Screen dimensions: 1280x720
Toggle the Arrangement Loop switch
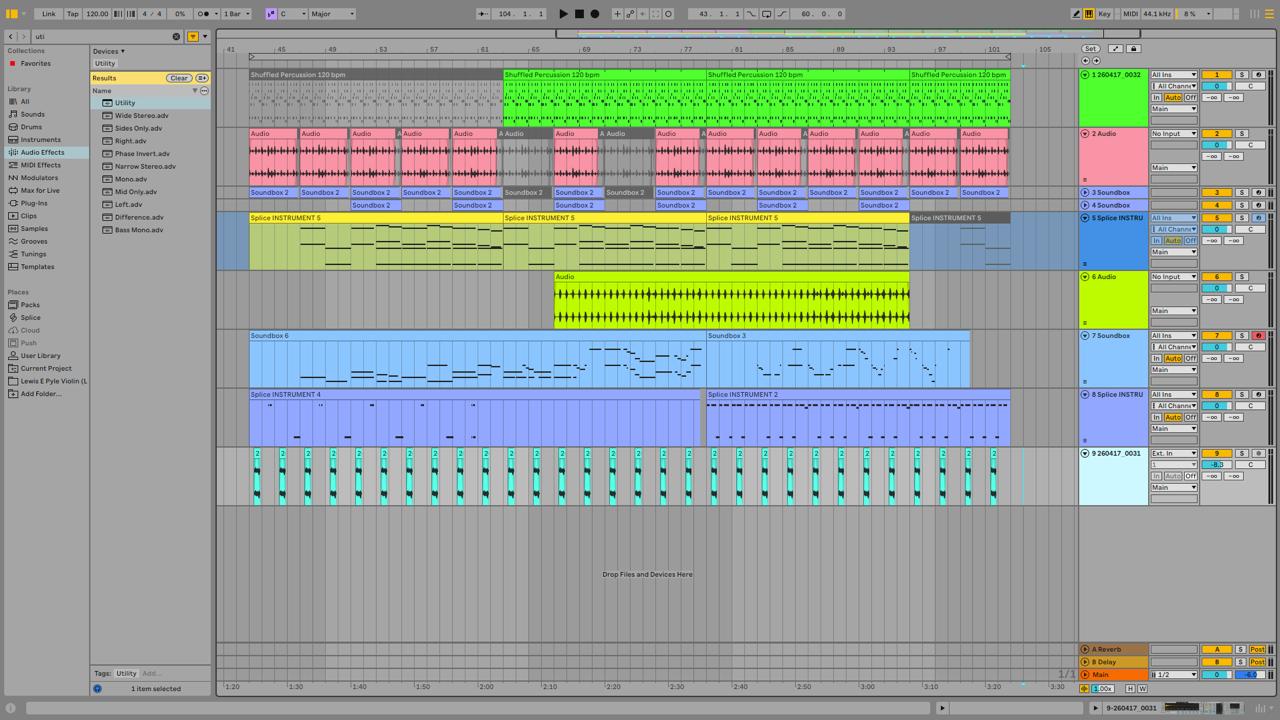767,14
